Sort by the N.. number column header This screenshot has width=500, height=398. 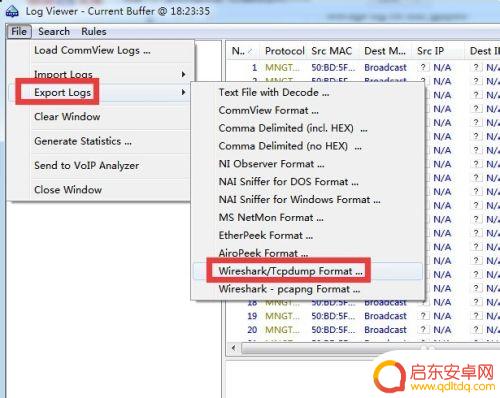pyautogui.click(x=244, y=51)
